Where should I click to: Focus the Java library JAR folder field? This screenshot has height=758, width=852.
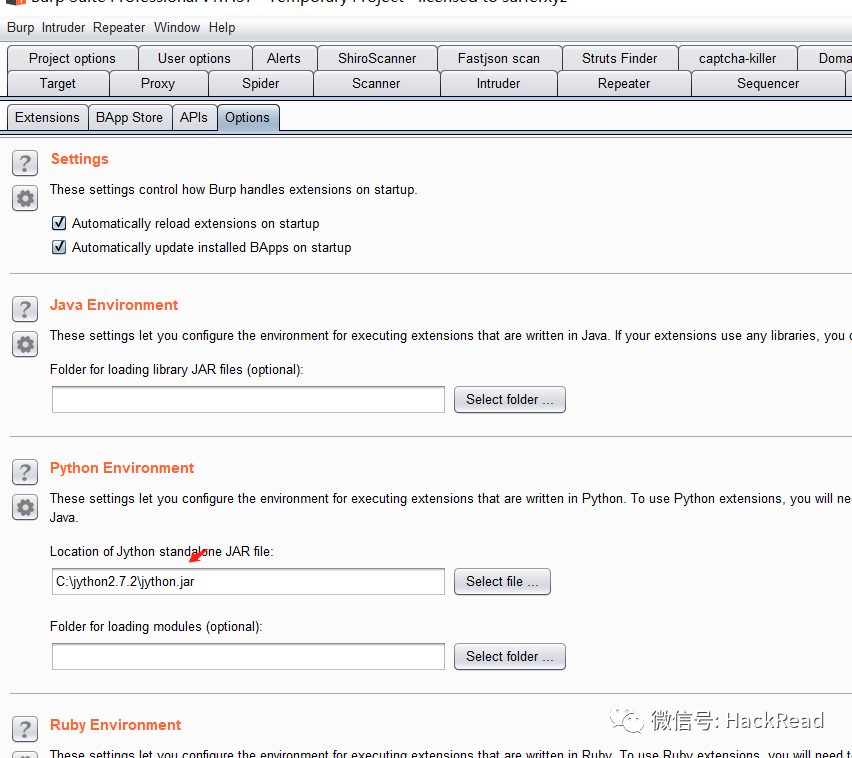click(248, 399)
